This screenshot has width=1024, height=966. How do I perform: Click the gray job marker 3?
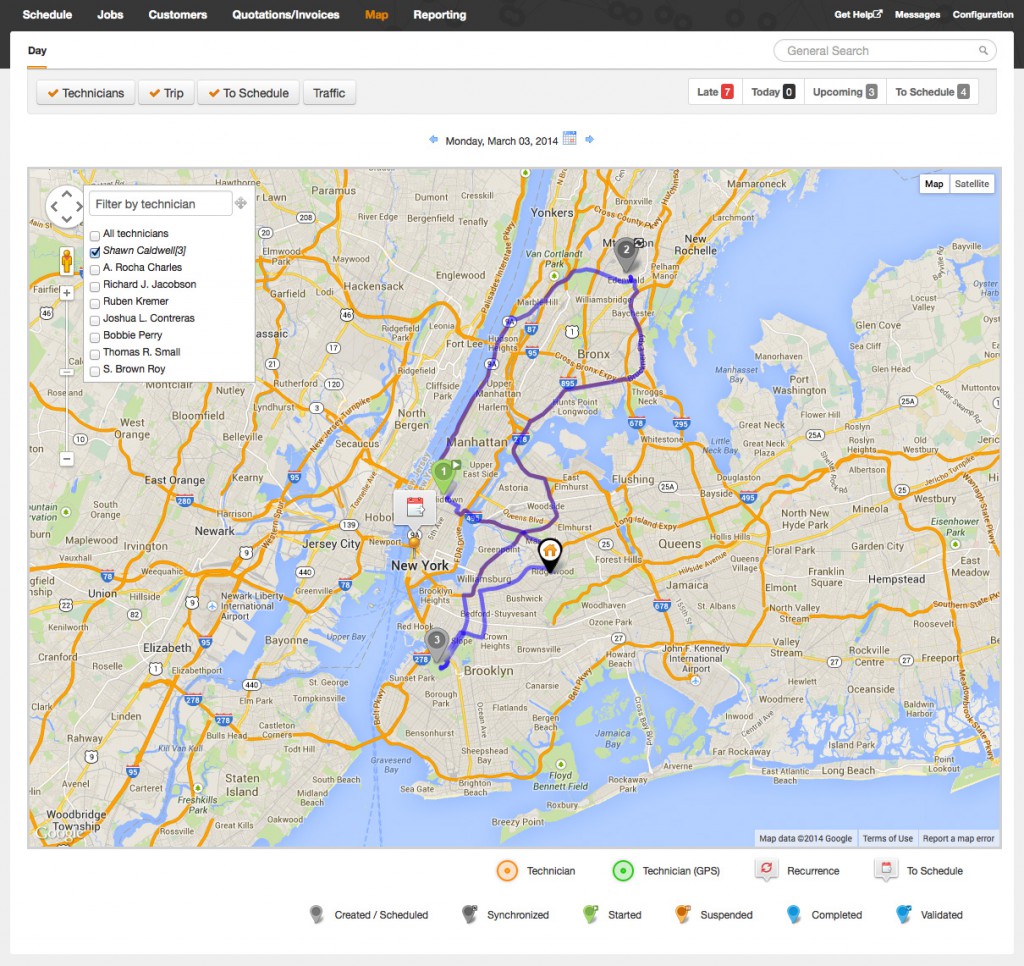(436, 645)
